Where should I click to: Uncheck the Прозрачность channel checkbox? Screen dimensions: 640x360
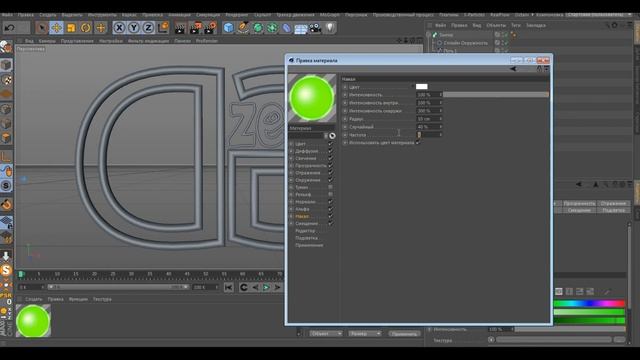(330, 165)
